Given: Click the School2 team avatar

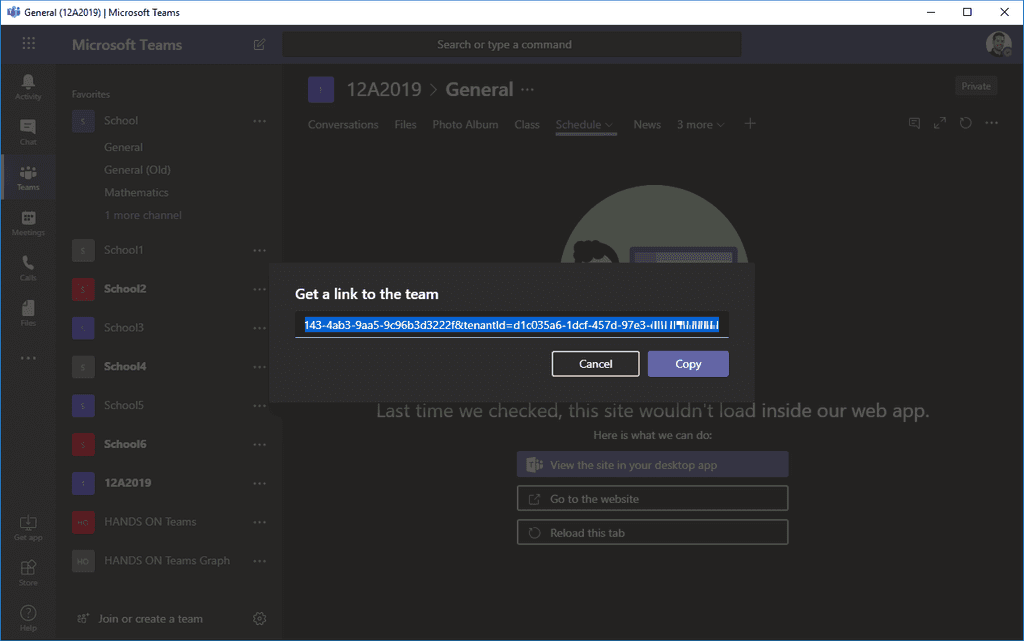Looking at the screenshot, I should pos(83,289).
